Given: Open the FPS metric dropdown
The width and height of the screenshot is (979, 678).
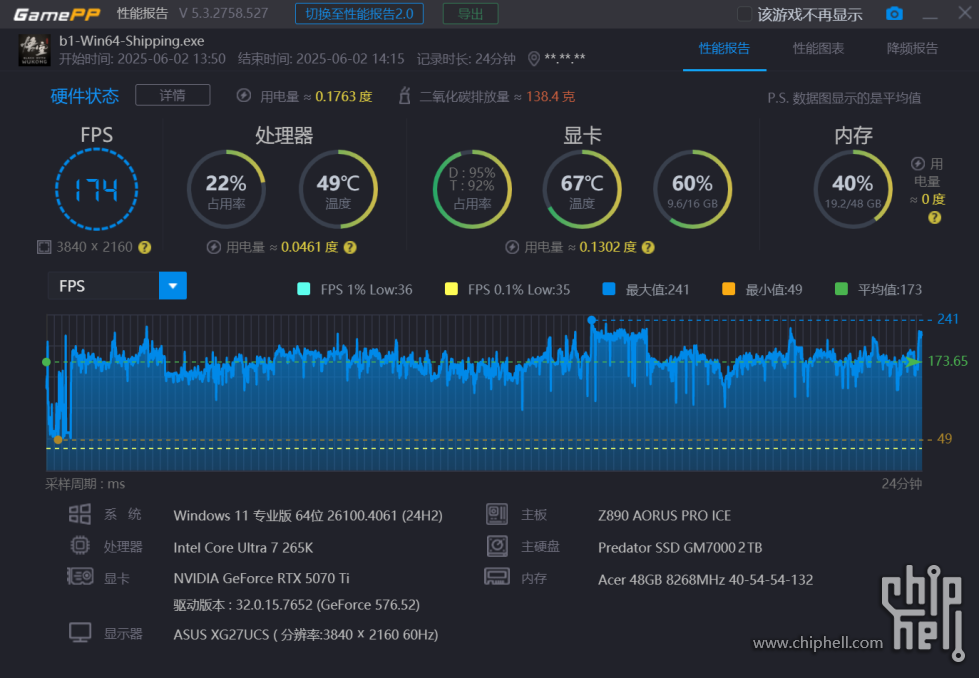Looking at the screenshot, I should click(x=173, y=286).
